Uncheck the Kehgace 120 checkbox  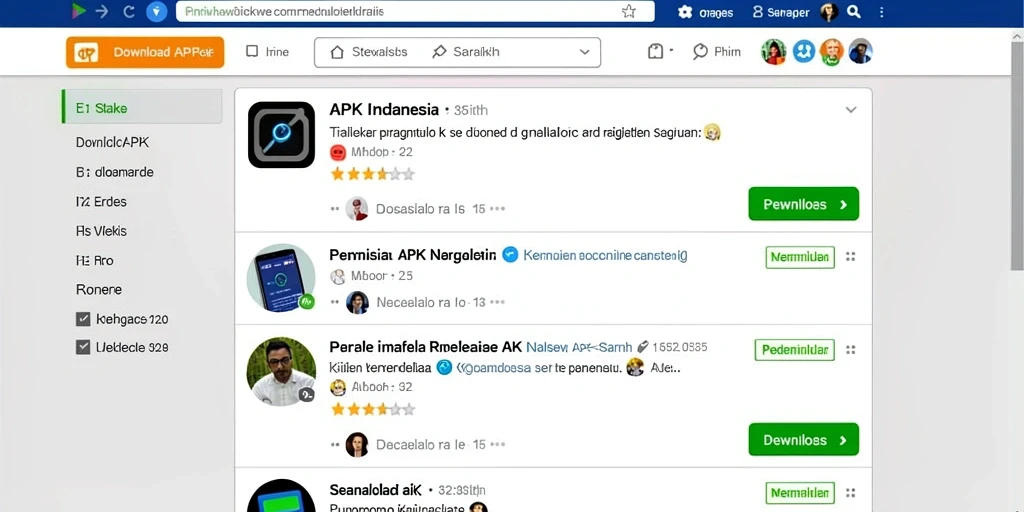point(83,319)
